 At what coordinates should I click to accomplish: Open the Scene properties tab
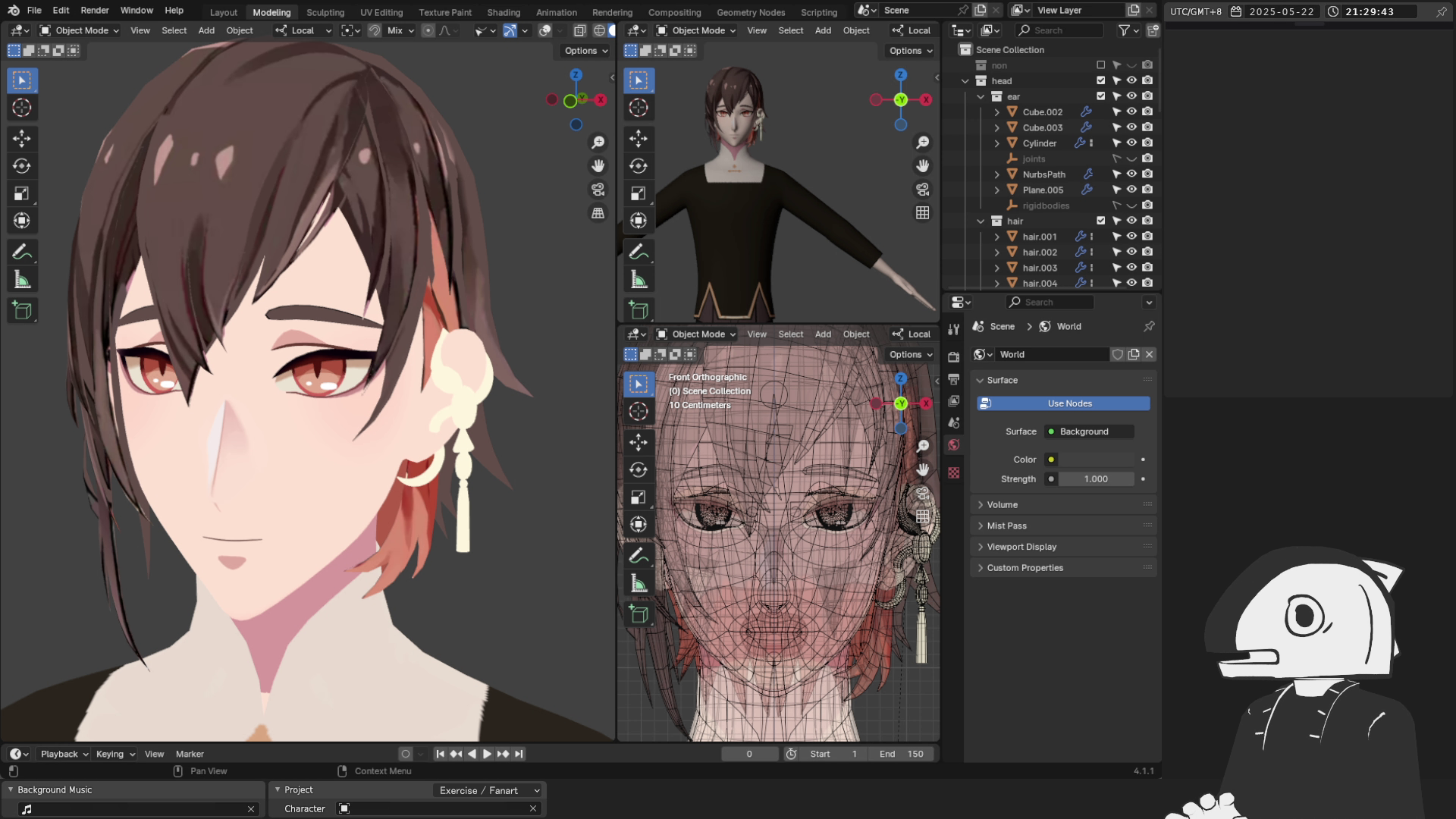tap(954, 422)
